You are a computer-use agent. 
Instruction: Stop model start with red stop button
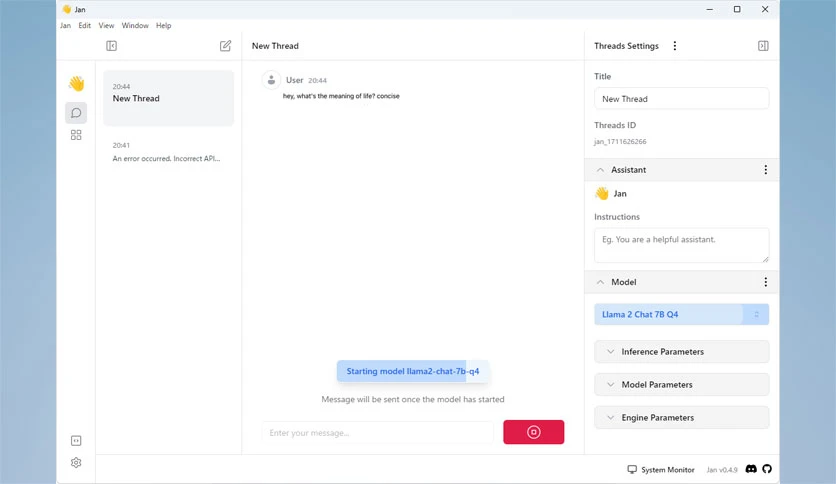534,432
